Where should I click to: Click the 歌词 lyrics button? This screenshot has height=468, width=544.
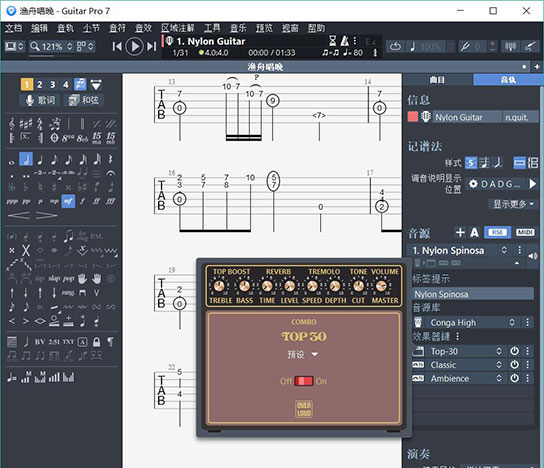(40, 100)
